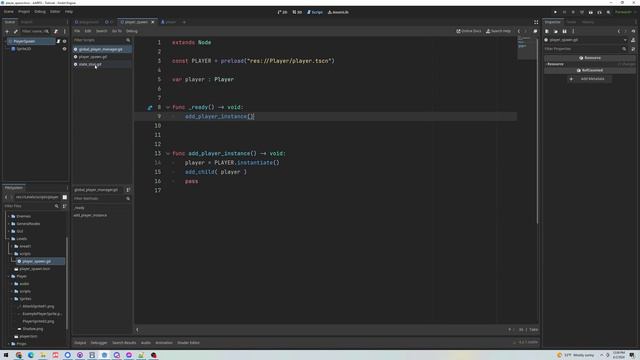Click the instantiate child scene link icon

(16, 31)
